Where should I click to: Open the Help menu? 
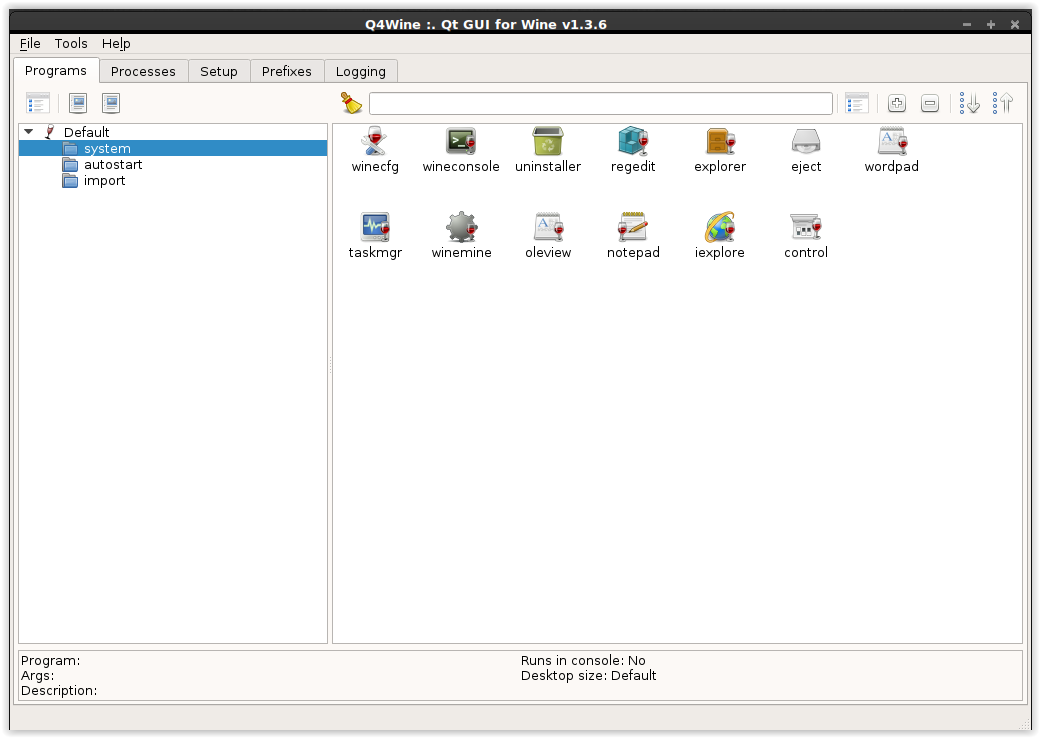(116, 44)
